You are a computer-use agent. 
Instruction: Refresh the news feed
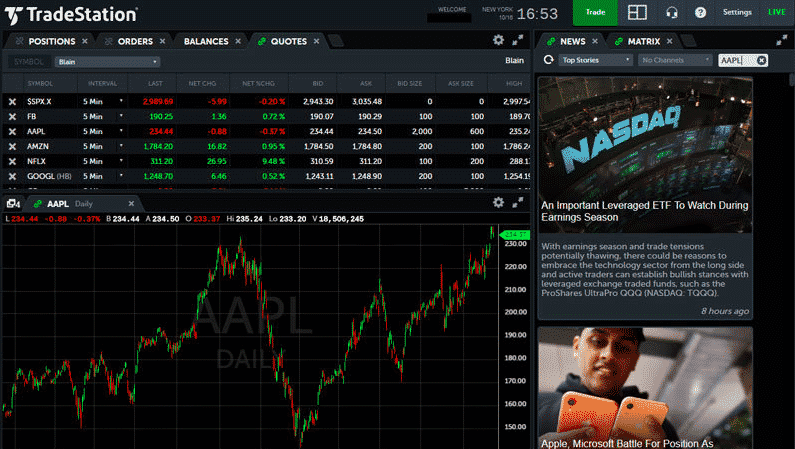548,60
